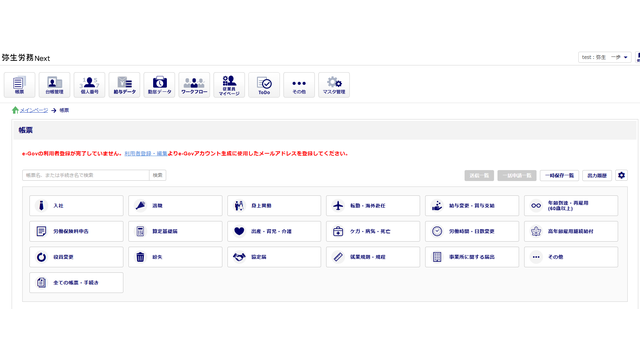640x360 pixels.
Task: Select the 給与変更・賞与支給 category
Action: (472, 205)
